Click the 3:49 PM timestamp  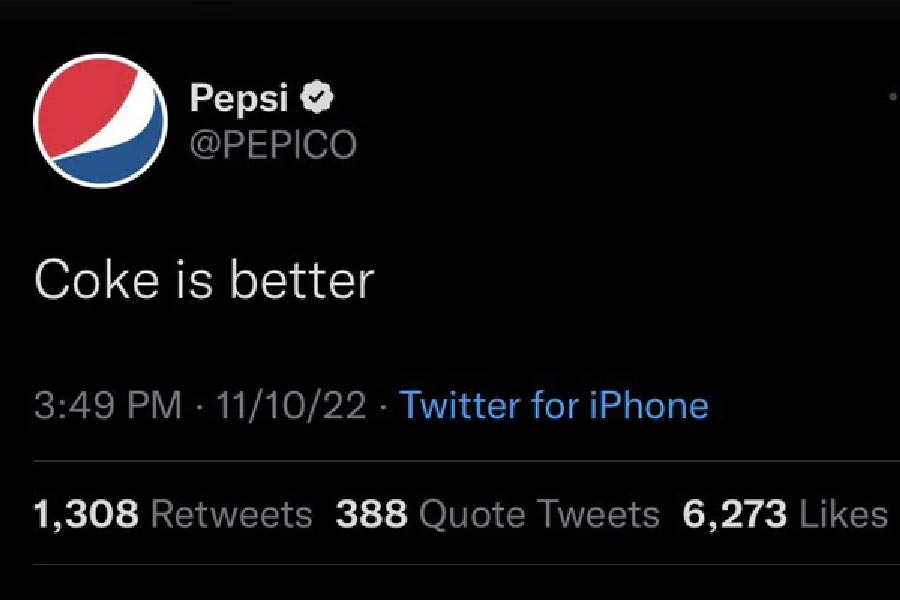click(x=108, y=406)
